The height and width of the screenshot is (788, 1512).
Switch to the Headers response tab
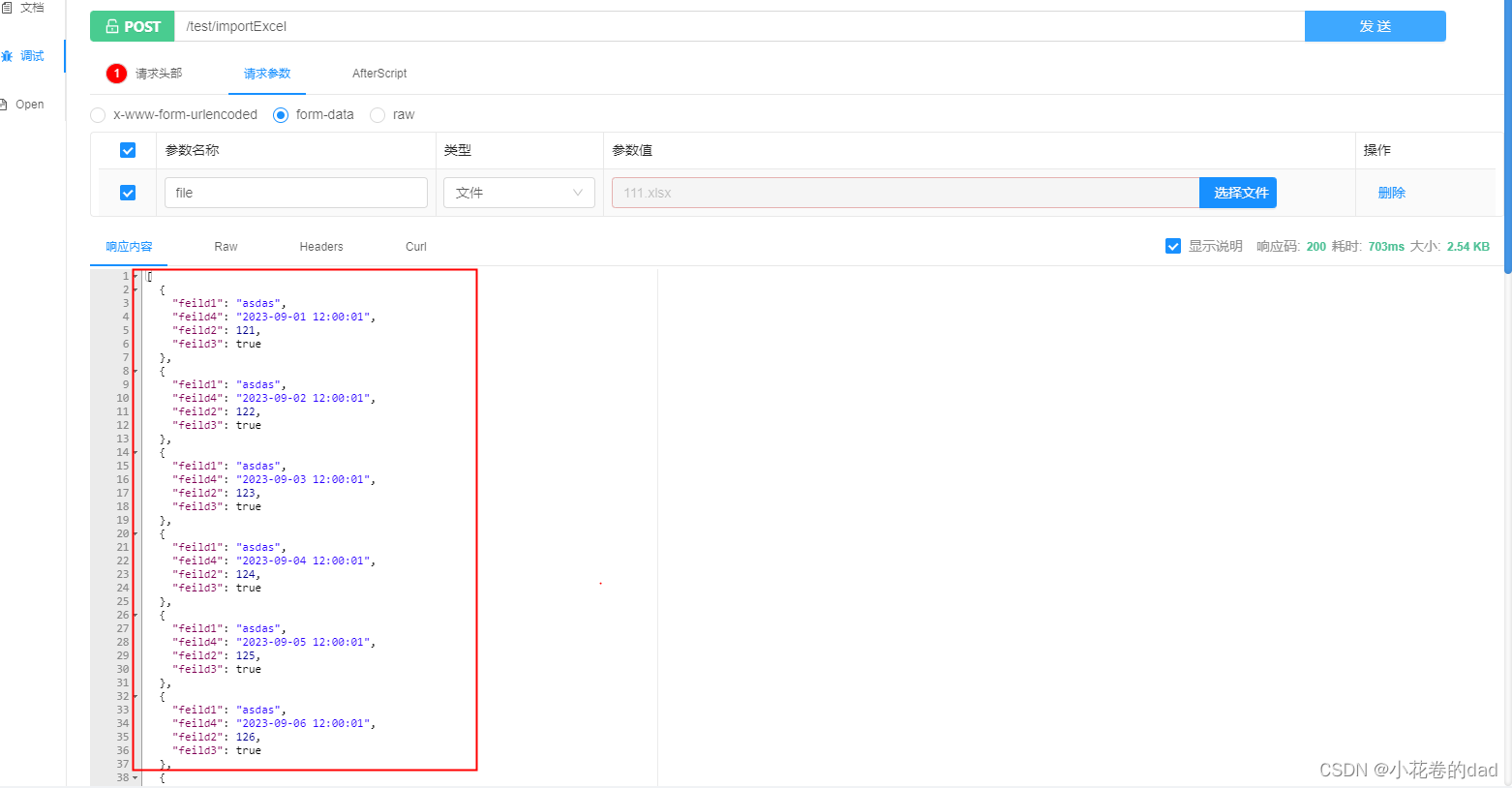pos(321,247)
